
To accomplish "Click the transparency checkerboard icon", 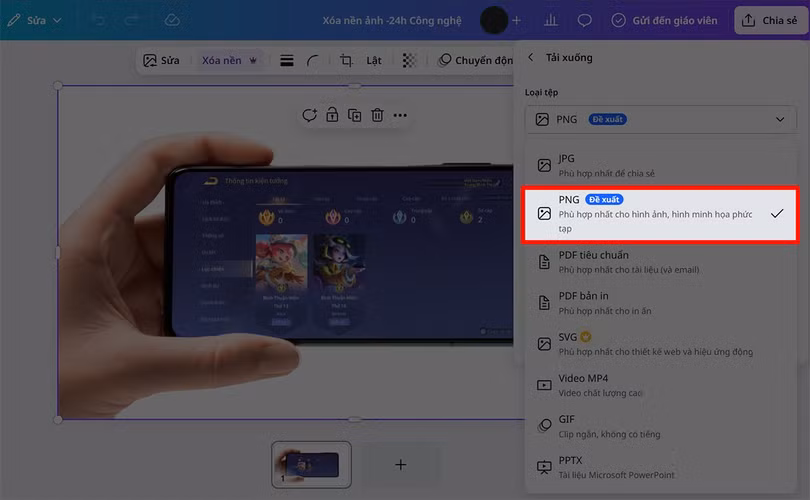I will click(x=409, y=61).
